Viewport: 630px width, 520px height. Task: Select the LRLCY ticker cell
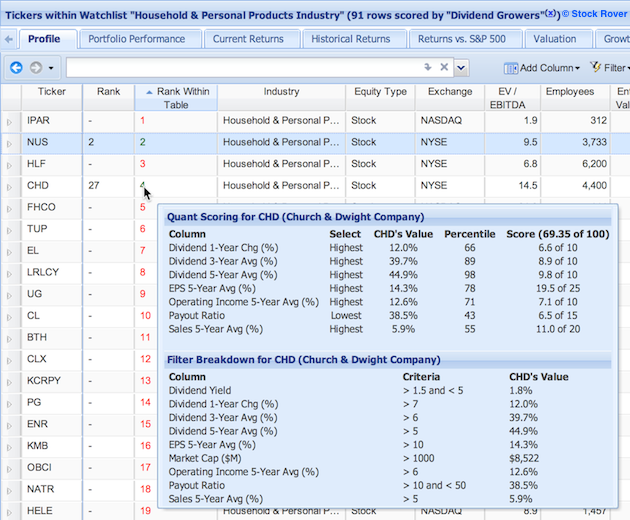tap(52, 272)
